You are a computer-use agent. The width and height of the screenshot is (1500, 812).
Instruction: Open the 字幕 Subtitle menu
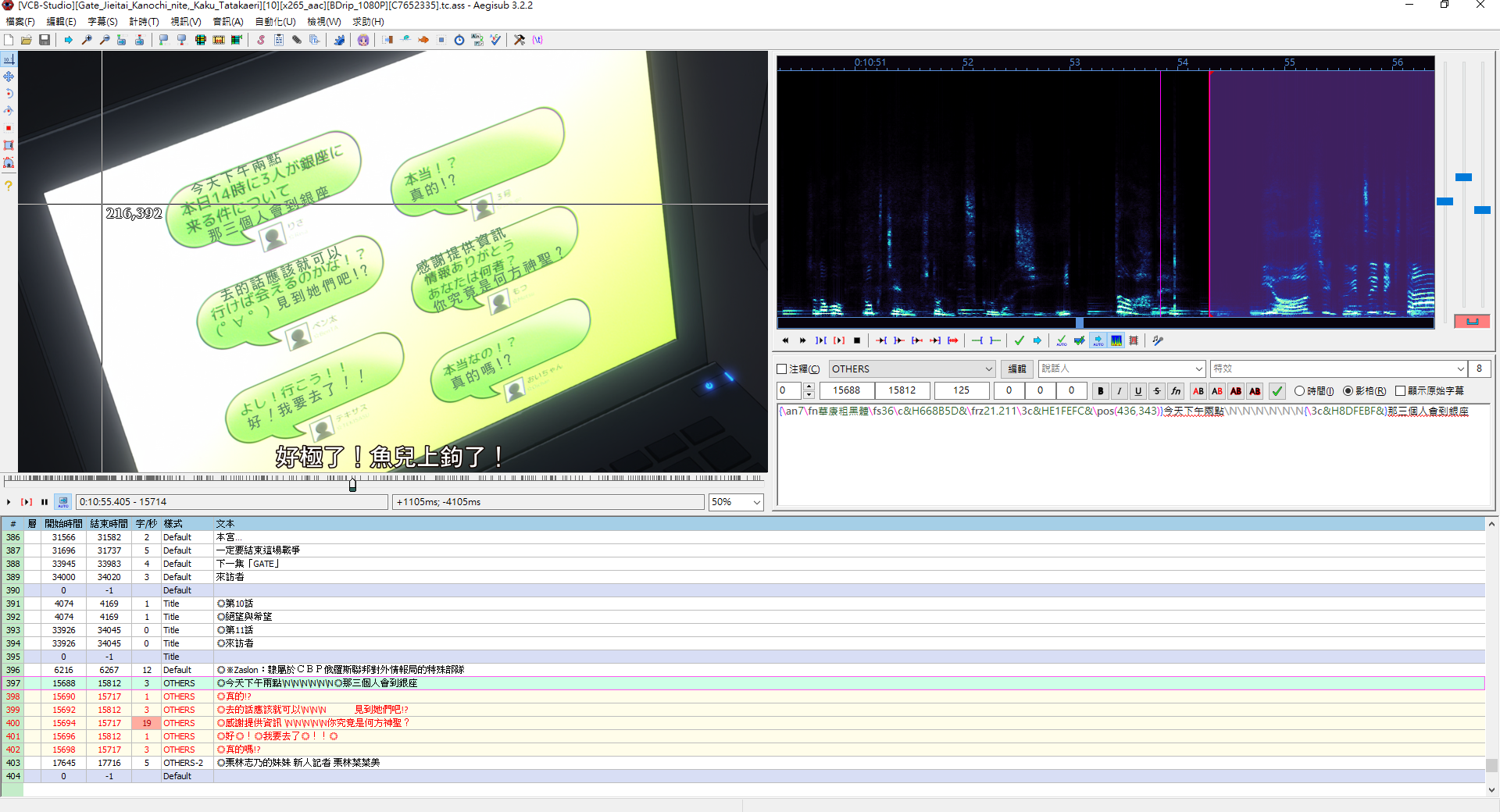point(102,22)
